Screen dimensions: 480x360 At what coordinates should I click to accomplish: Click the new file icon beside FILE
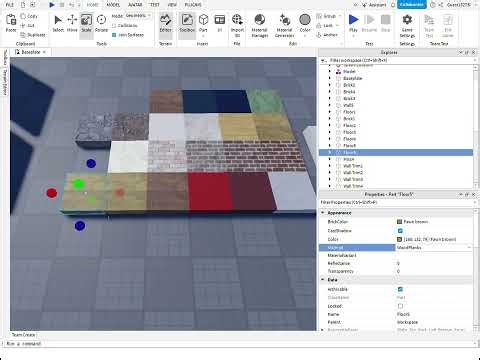[x=23, y=5]
